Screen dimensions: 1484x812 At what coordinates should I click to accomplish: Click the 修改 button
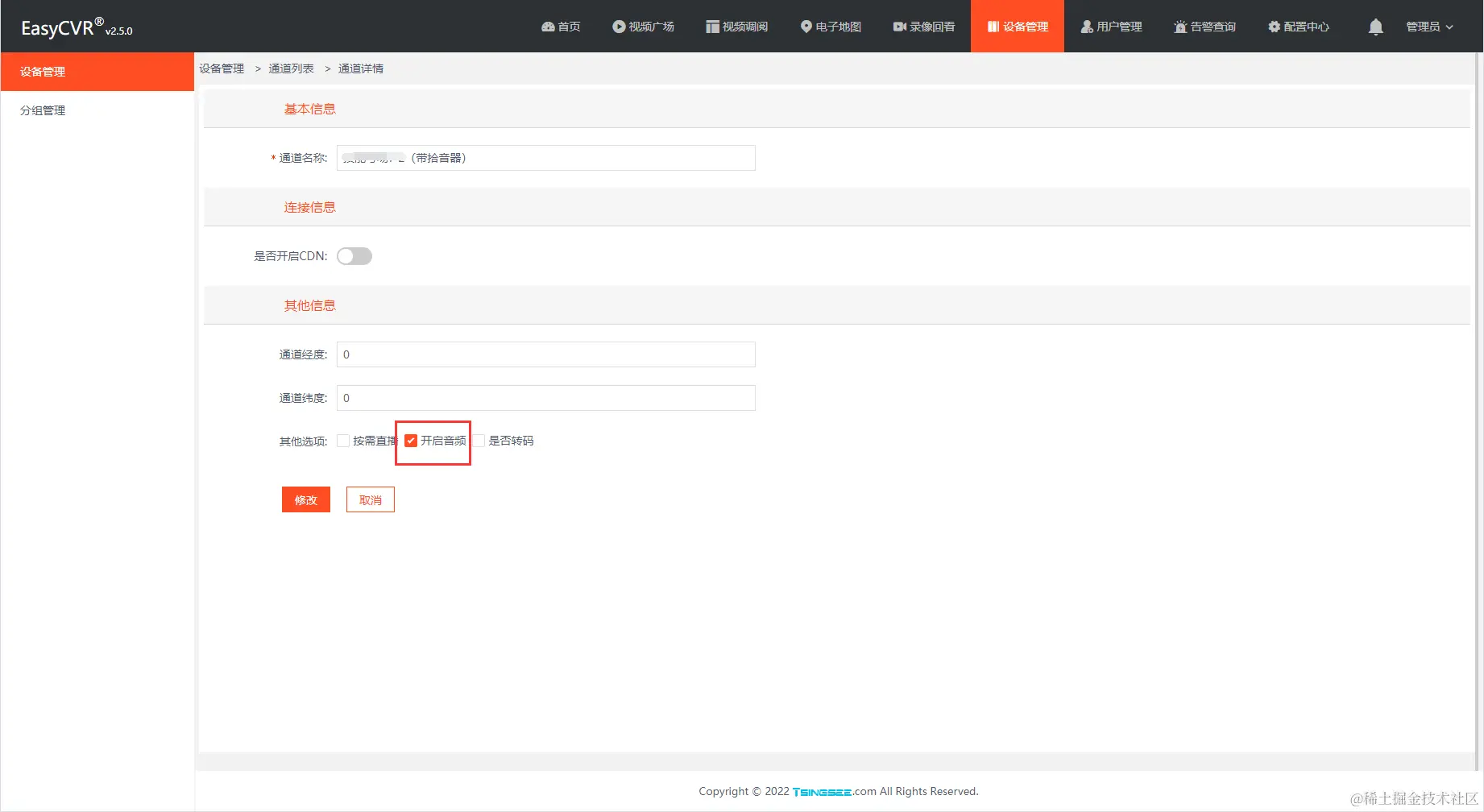[x=306, y=499]
